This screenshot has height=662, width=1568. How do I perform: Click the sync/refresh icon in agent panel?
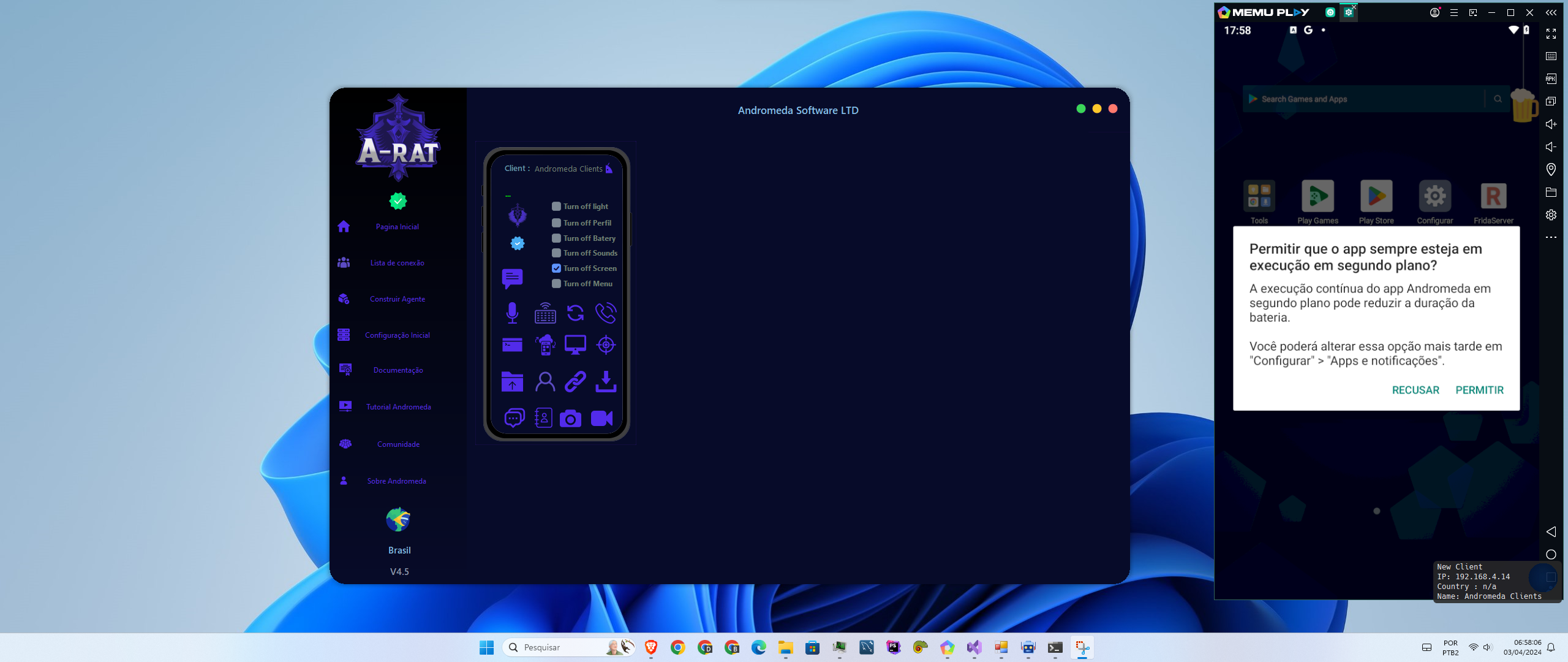pos(574,312)
